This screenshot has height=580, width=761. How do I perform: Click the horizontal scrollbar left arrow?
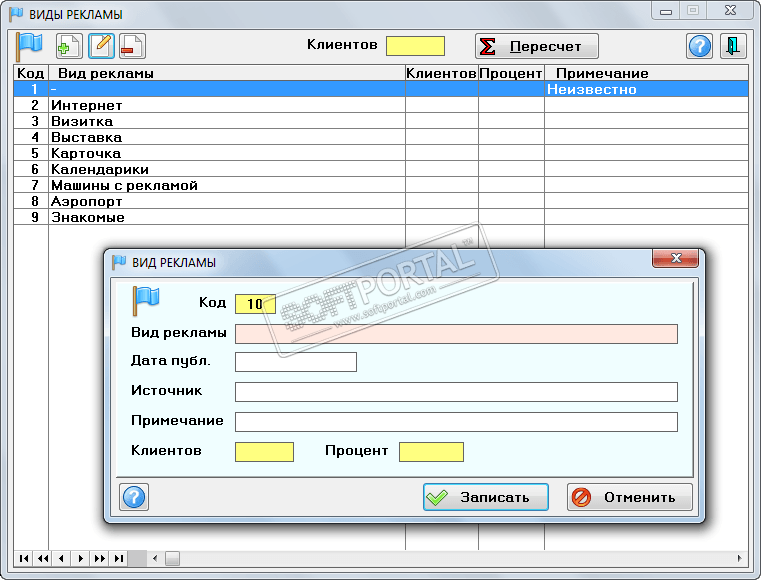155,559
